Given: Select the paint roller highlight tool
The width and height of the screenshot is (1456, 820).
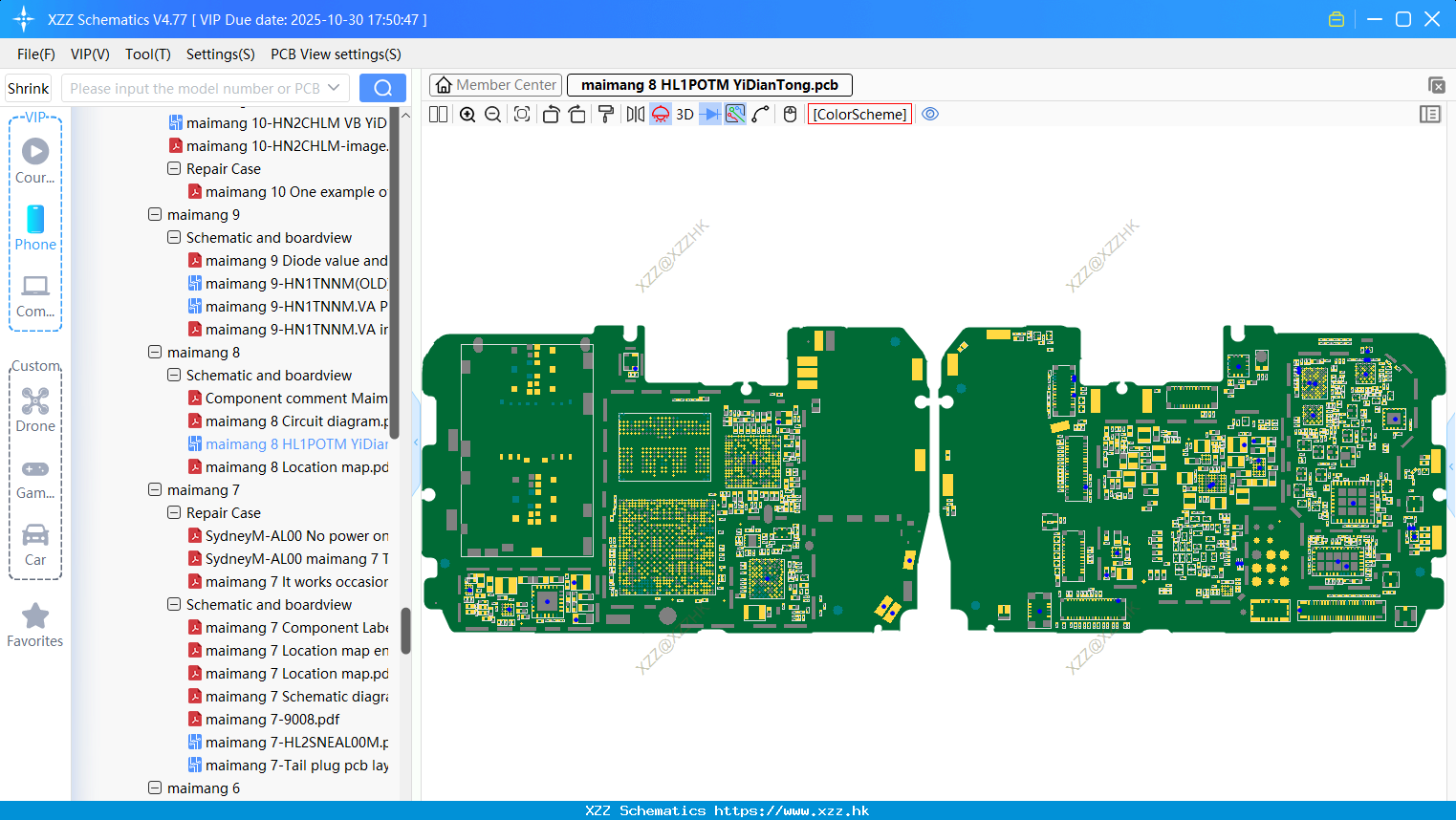Looking at the screenshot, I should (x=606, y=115).
